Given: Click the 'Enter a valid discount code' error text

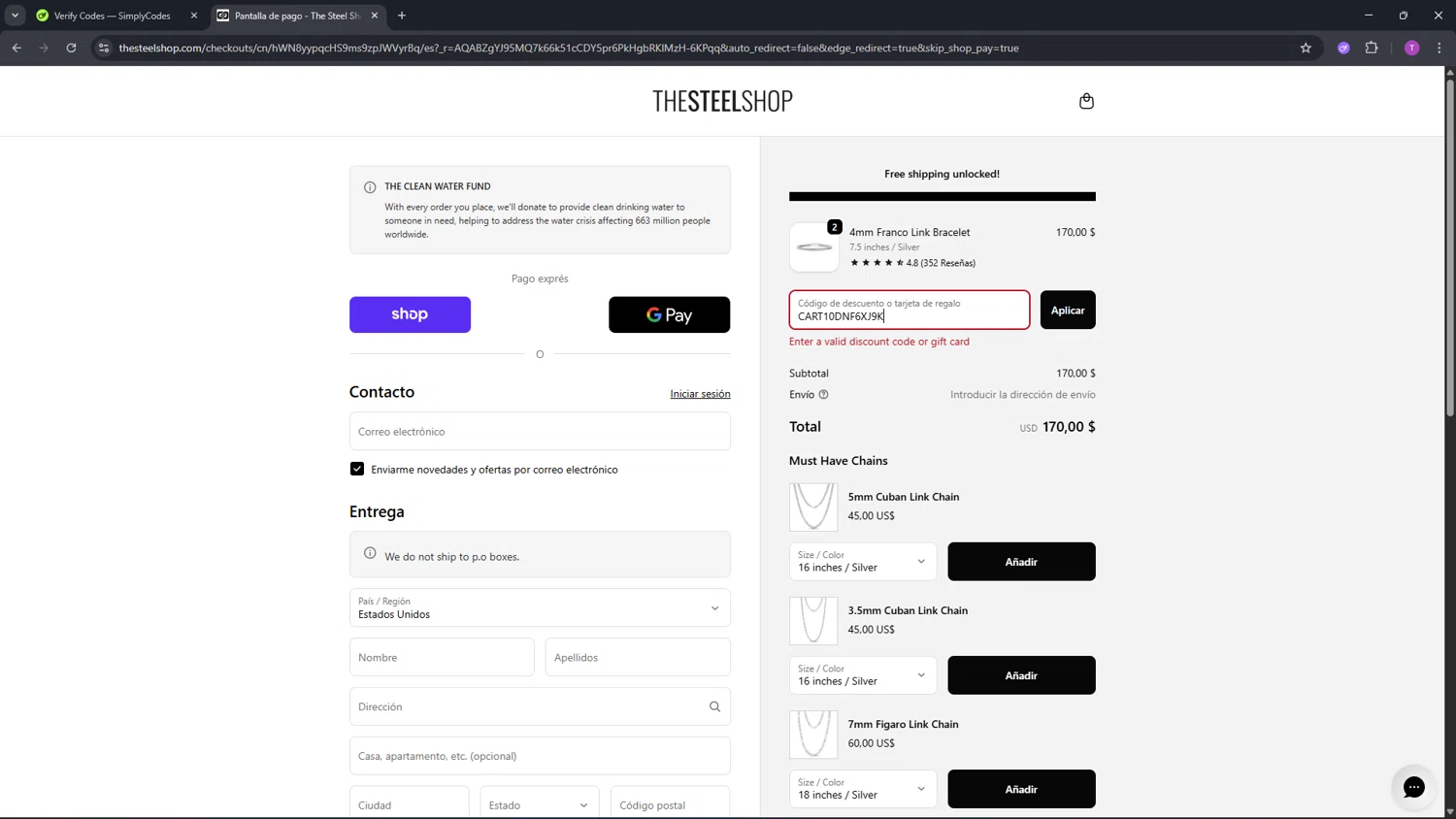Looking at the screenshot, I should coord(879,342).
